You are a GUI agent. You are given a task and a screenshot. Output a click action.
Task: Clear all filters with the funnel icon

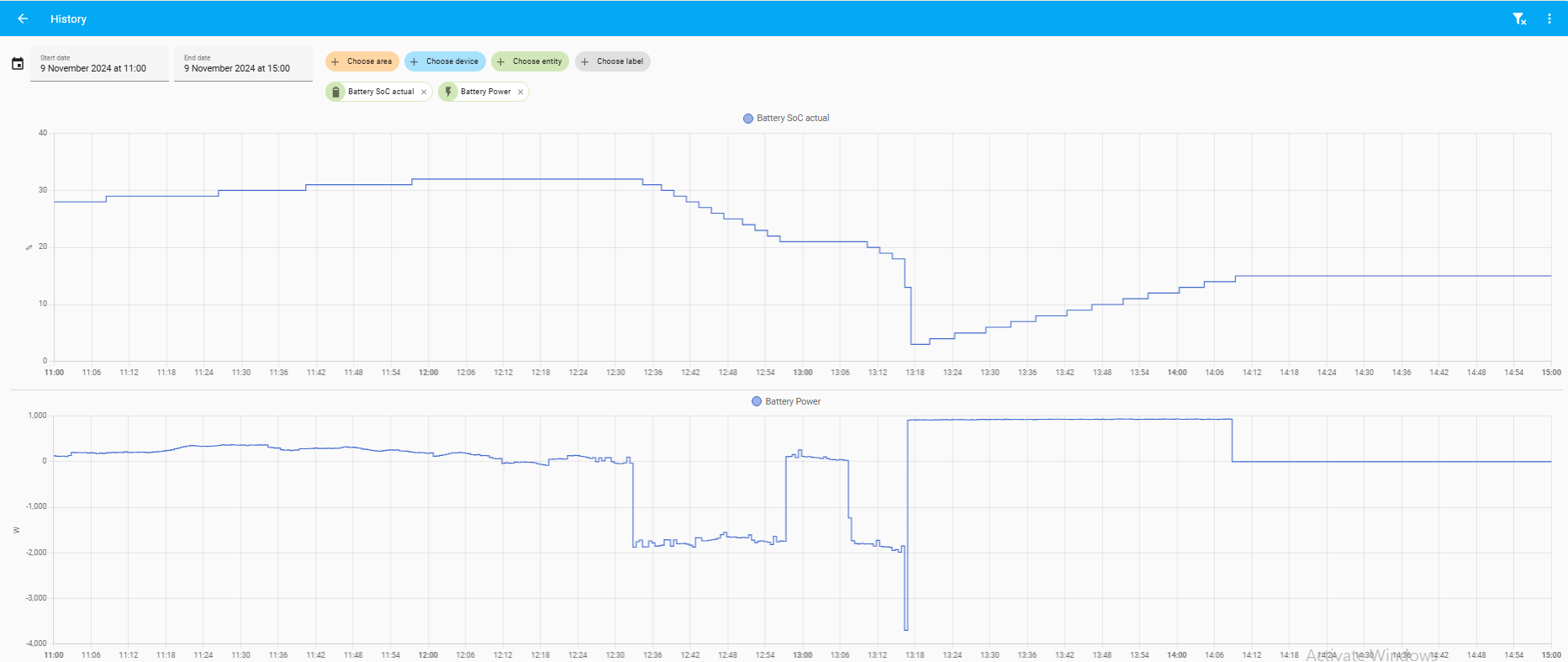[x=1519, y=19]
